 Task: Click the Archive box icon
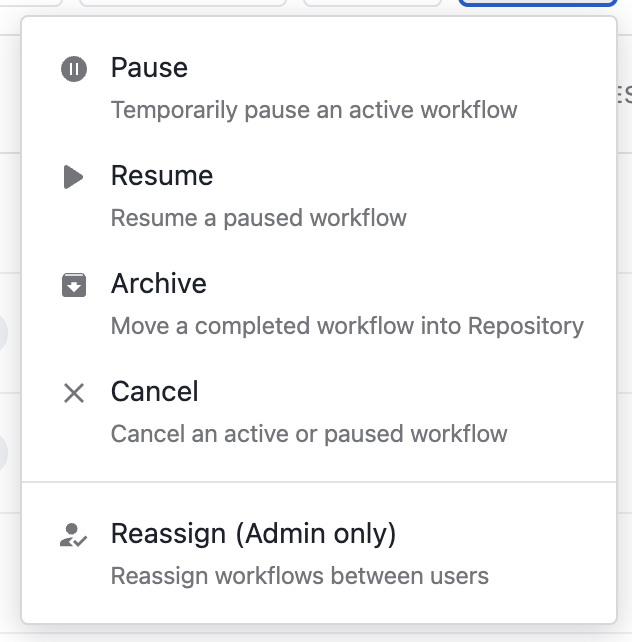74,285
